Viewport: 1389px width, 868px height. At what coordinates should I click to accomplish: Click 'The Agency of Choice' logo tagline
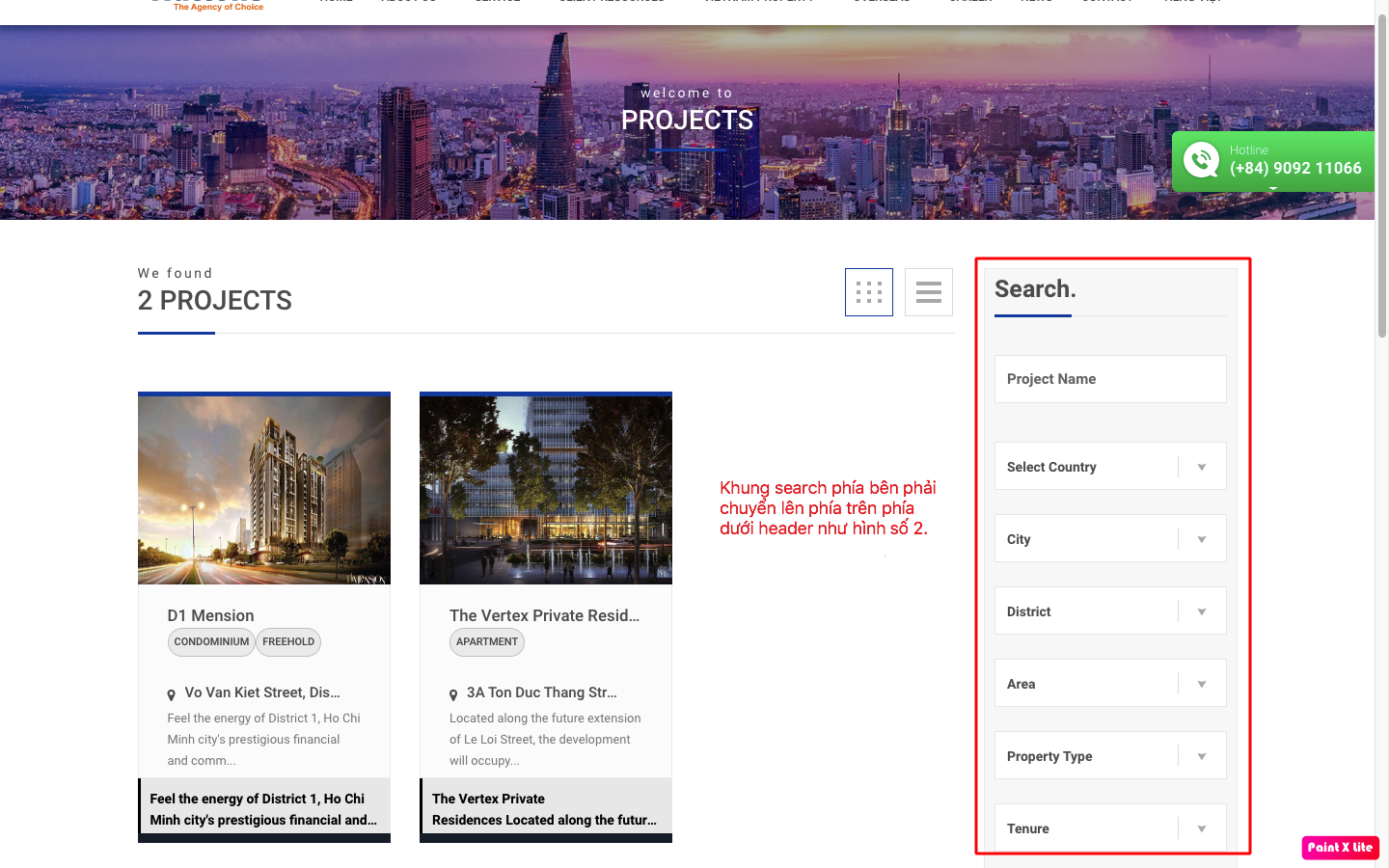pos(218,7)
